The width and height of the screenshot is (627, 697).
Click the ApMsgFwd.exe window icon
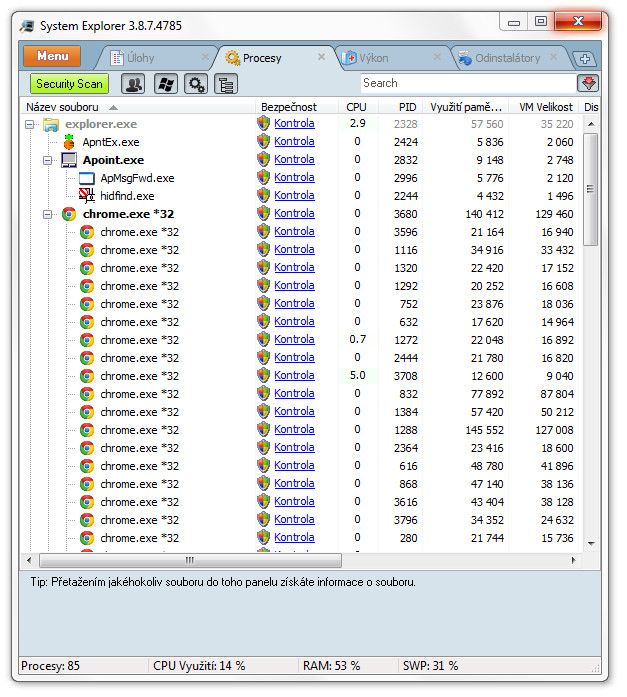point(87,178)
